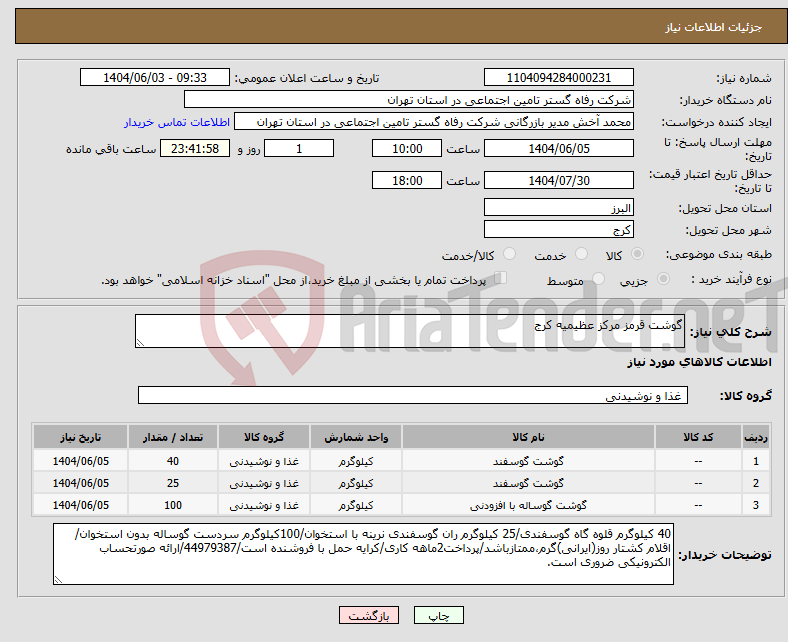This screenshot has height=642, width=788.
Task: Click quantity 40 in row 1
Action: 173,461
